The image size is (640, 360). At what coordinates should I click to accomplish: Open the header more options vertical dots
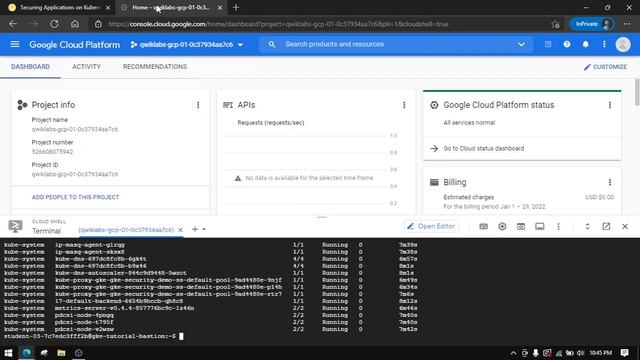coord(604,44)
